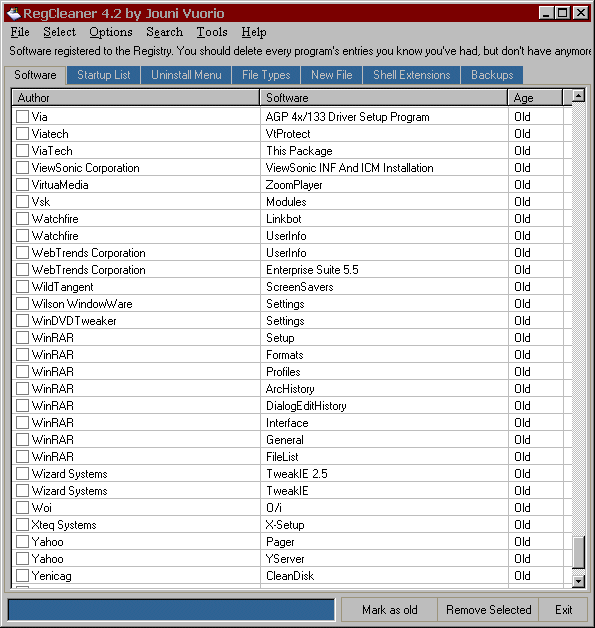Sort list by Author column header
The image size is (595, 628).
(136, 98)
